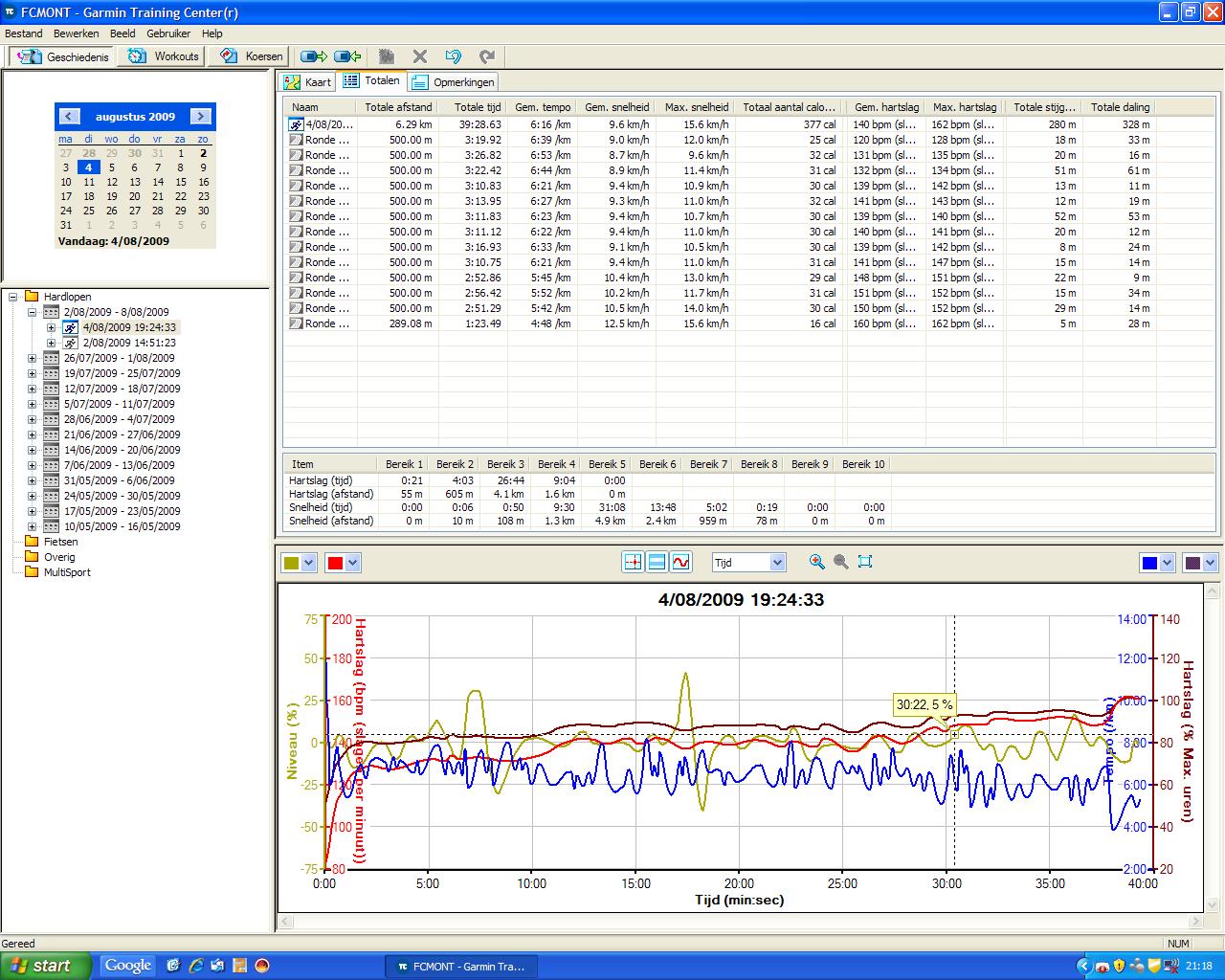Open the Help menu

tap(212, 33)
